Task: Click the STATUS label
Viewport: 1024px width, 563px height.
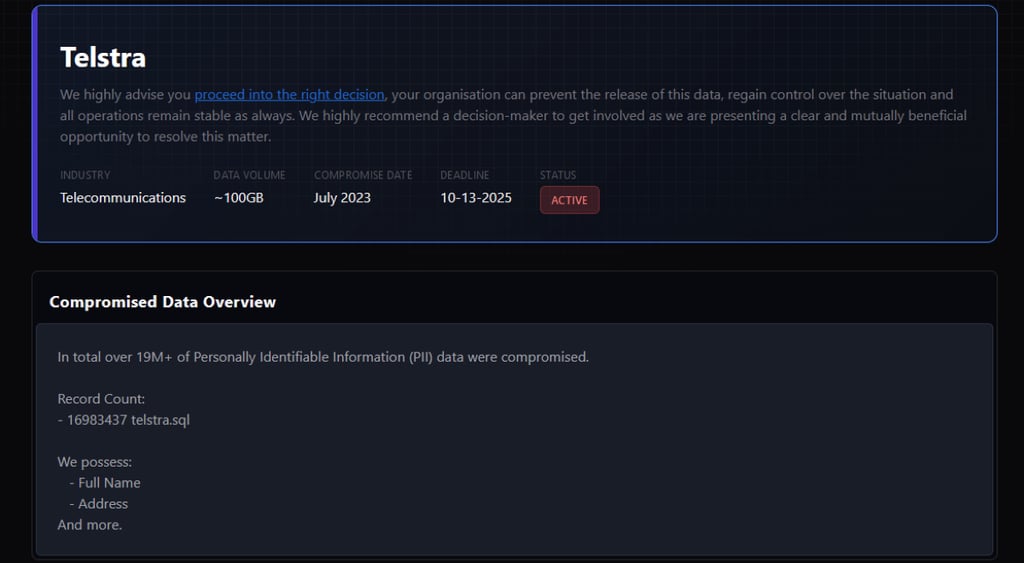Action: pos(558,175)
